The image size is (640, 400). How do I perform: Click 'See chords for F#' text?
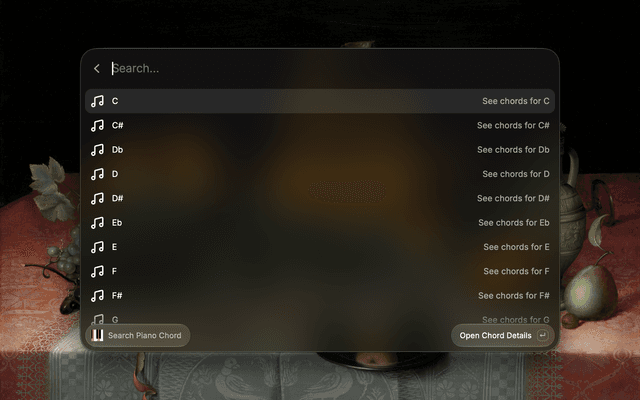513,296
